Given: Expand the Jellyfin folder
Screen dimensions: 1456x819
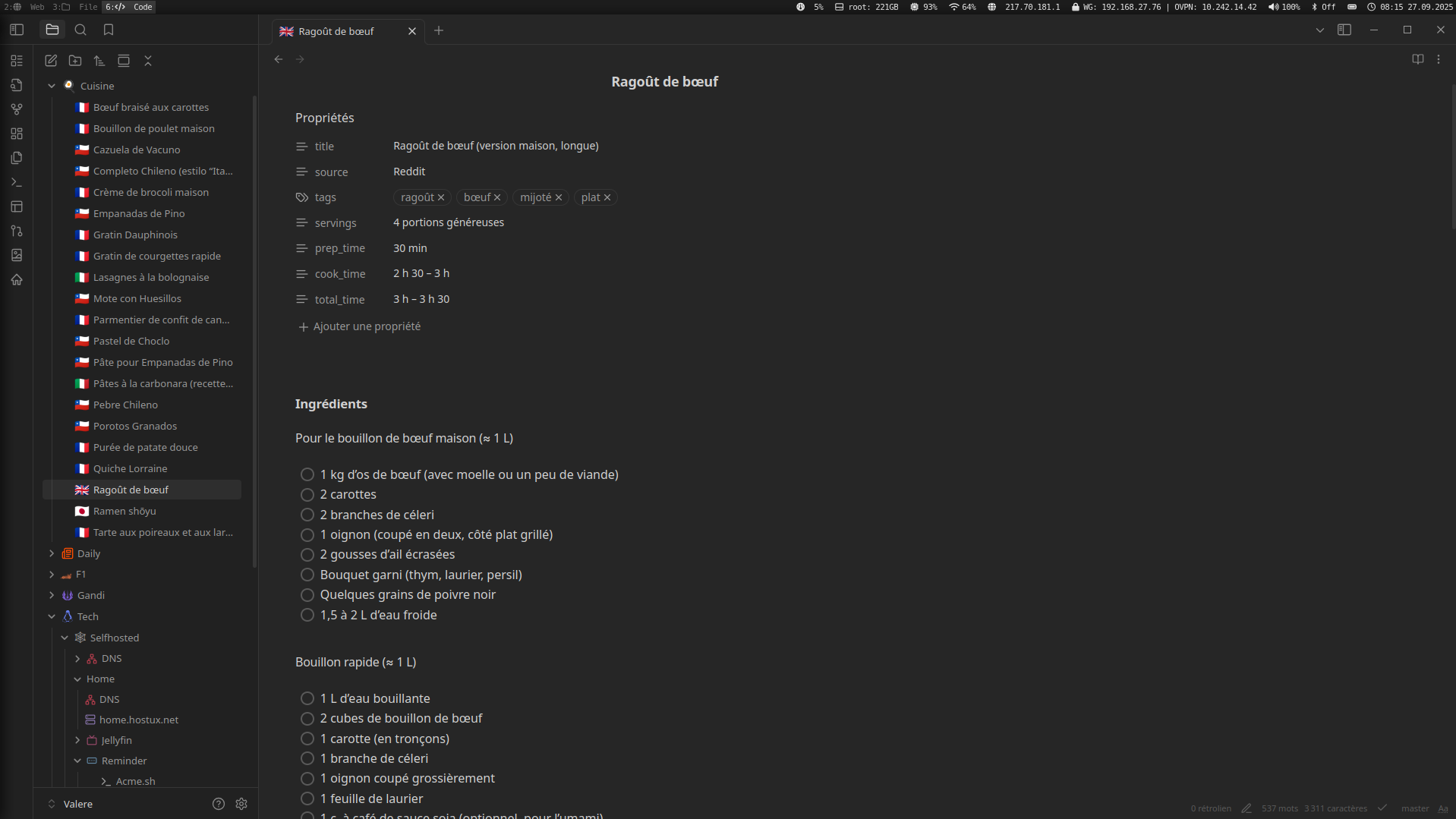Looking at the screenshot, I should [x=77, y=740].
